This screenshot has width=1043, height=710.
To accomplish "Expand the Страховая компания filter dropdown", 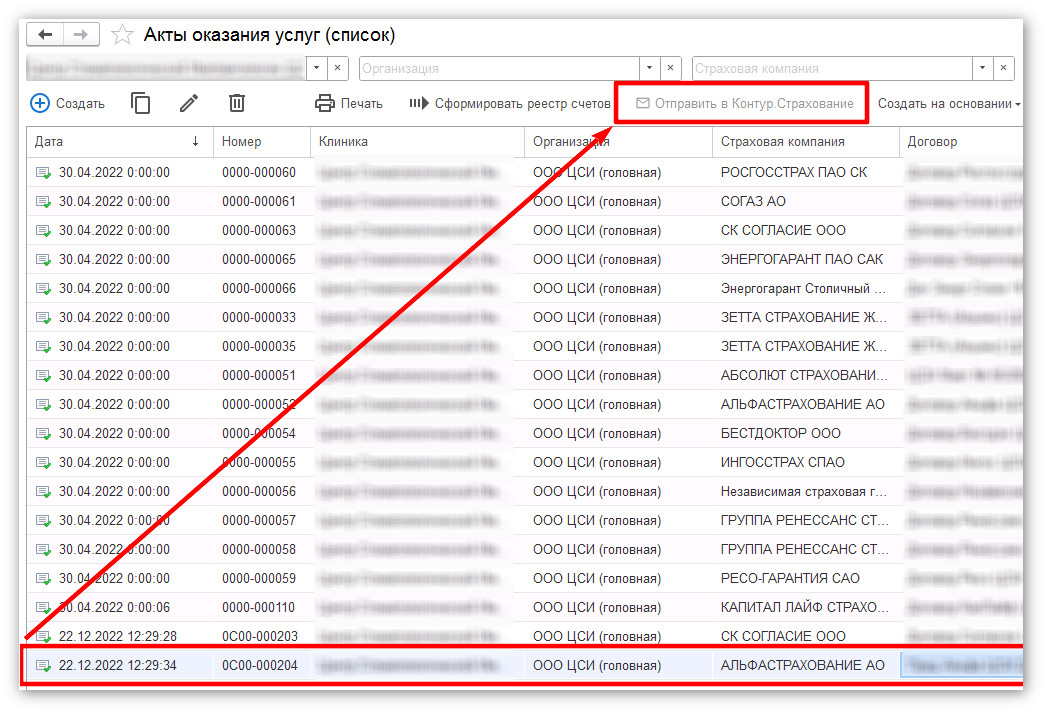I will click(x=982, y=68).
